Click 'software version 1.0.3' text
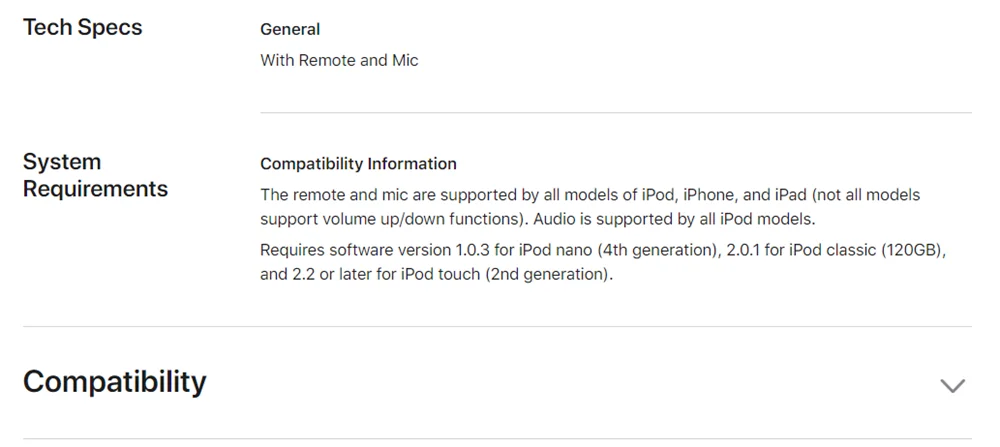This screenshot has height=447, width=1000. (408, 250)
